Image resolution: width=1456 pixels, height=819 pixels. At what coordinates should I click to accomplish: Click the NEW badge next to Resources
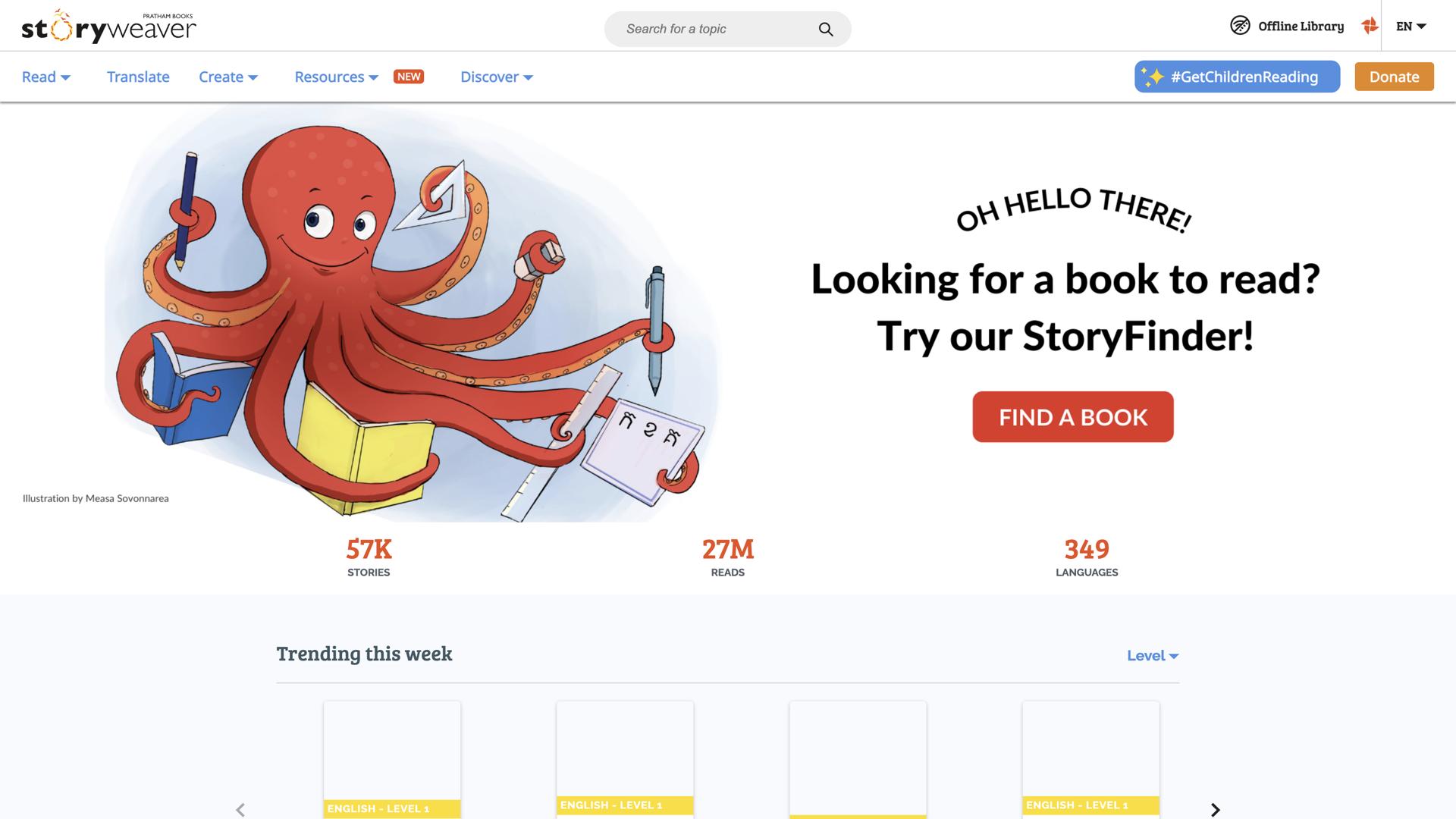click(x=409, y=76)
